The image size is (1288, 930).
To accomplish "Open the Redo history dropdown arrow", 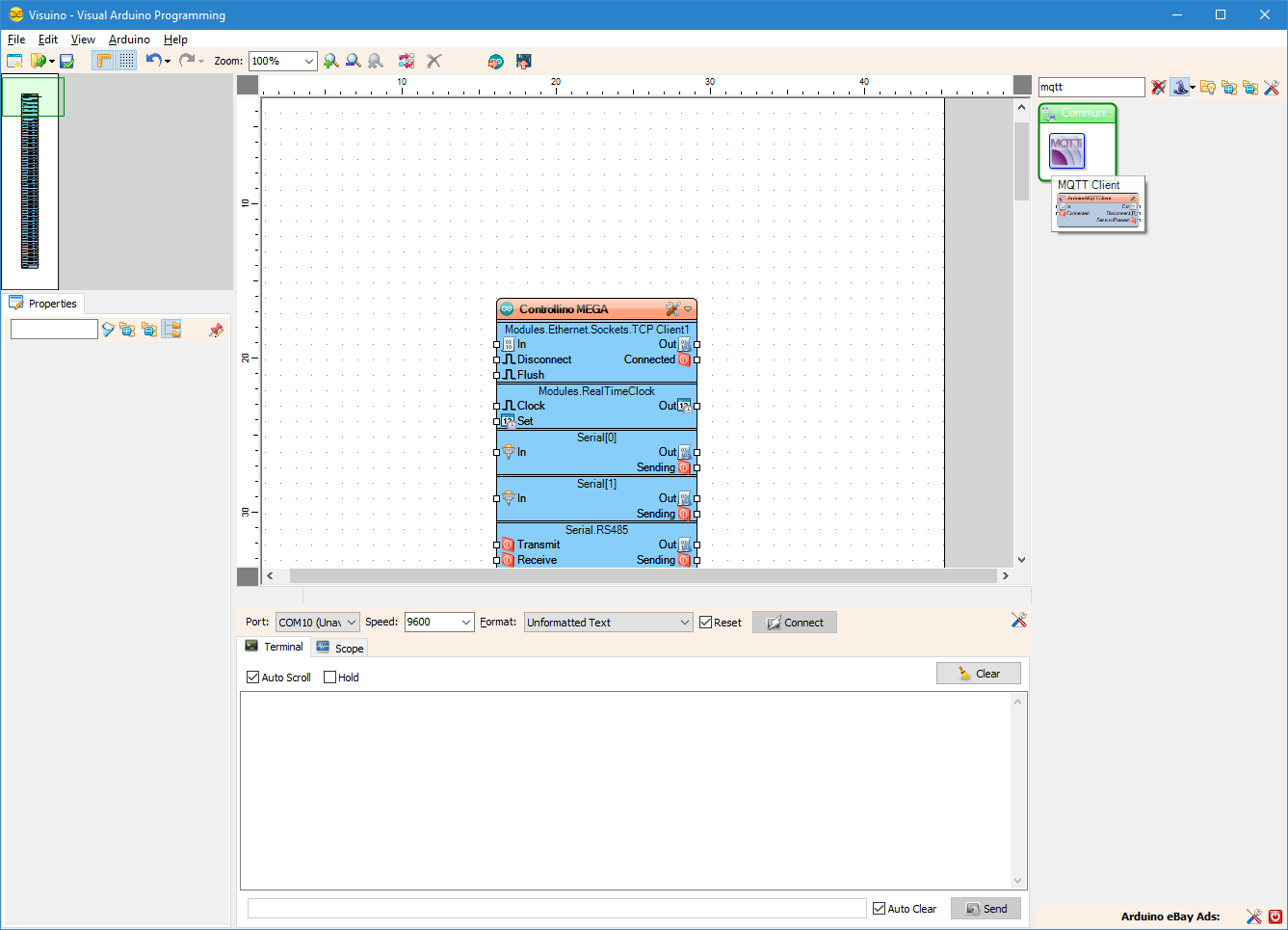I will [x=201, y=61].
